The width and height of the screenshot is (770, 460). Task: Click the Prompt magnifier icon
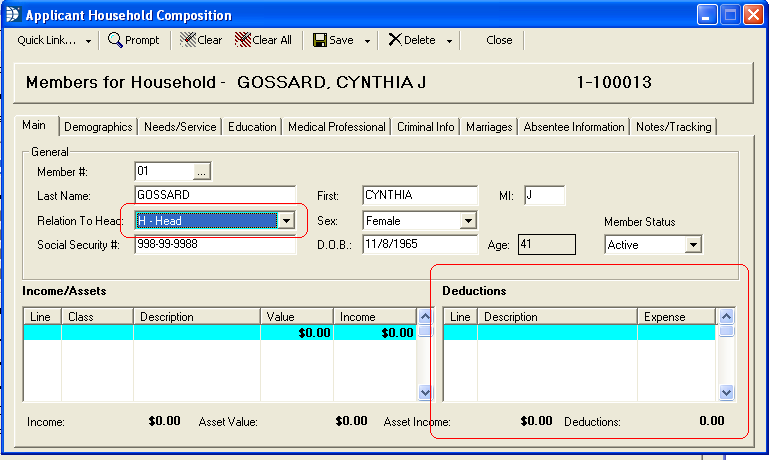[x=115, y=40]
